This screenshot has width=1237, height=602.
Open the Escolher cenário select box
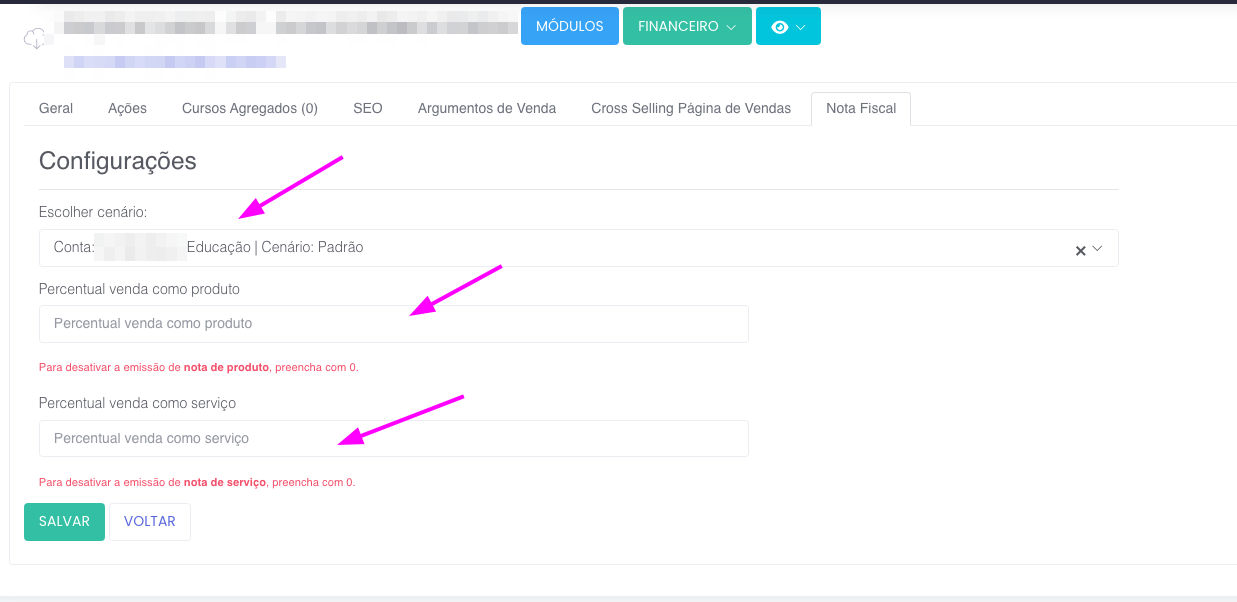click(560, 248)
